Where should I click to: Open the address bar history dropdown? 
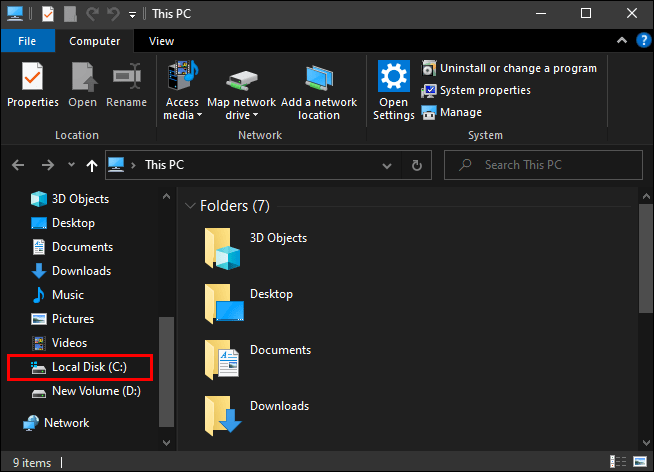[387, 166]
